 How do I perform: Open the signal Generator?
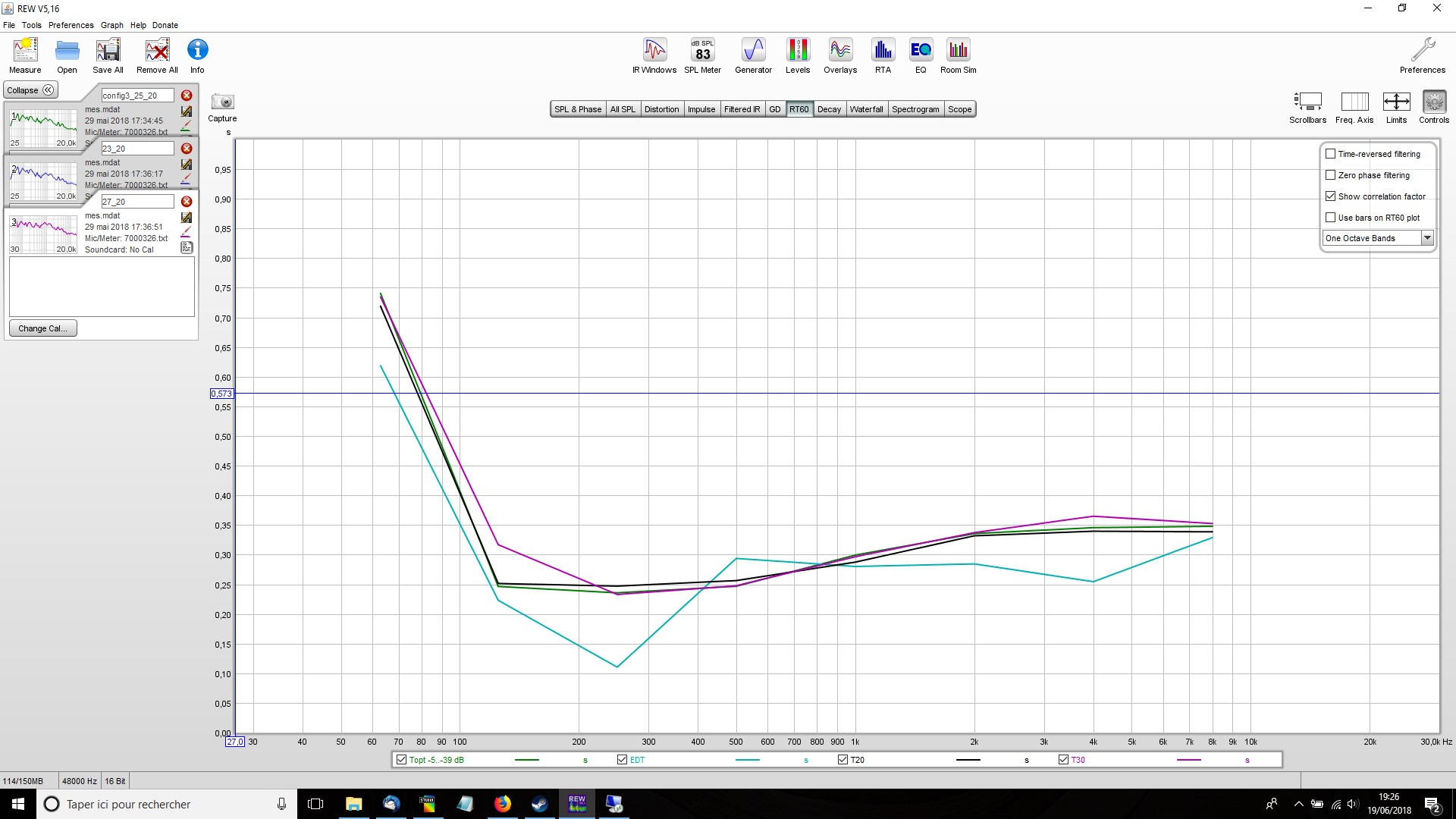coord(753,56)
